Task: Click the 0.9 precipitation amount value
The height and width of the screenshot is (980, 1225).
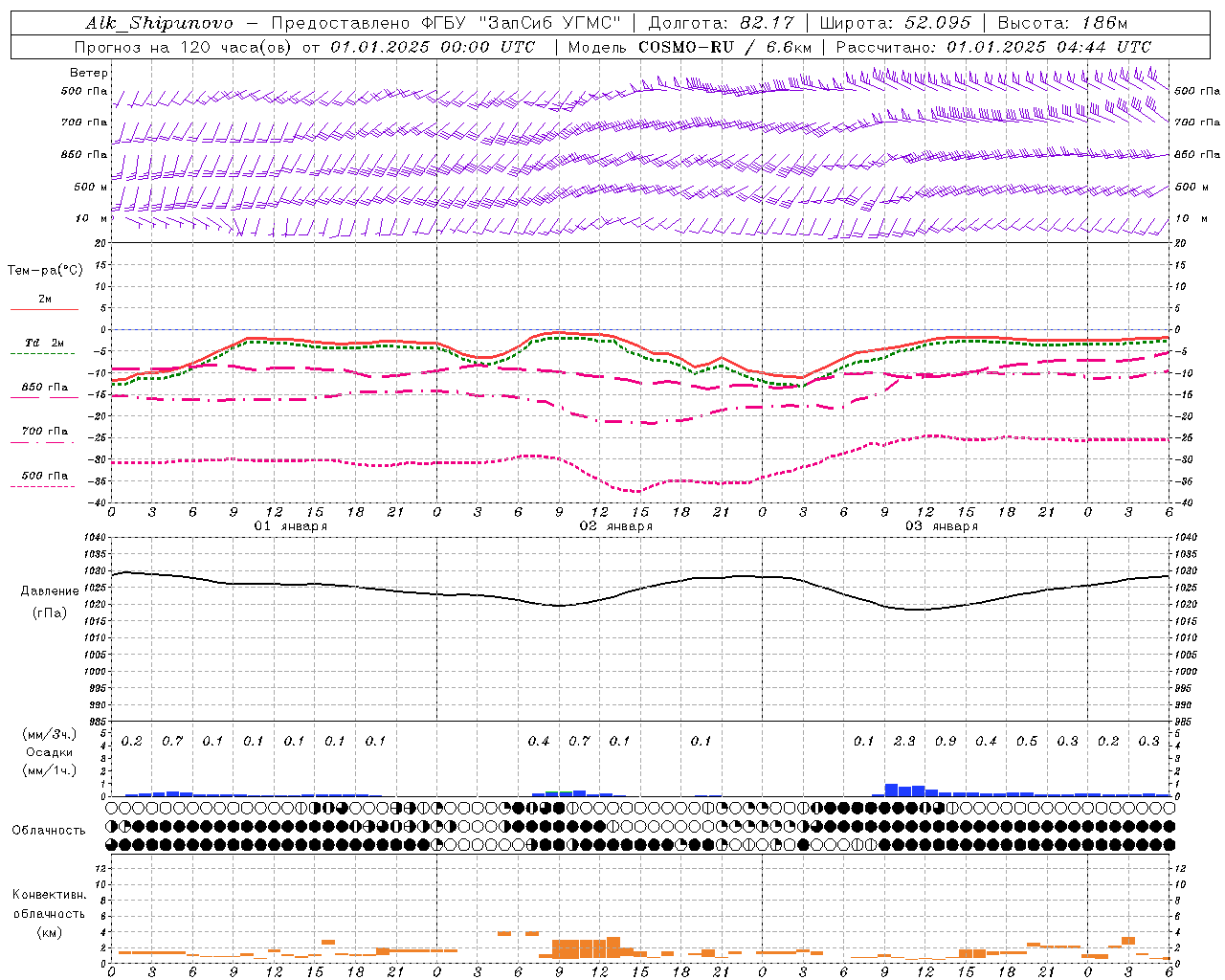Action: pos(946,742)
